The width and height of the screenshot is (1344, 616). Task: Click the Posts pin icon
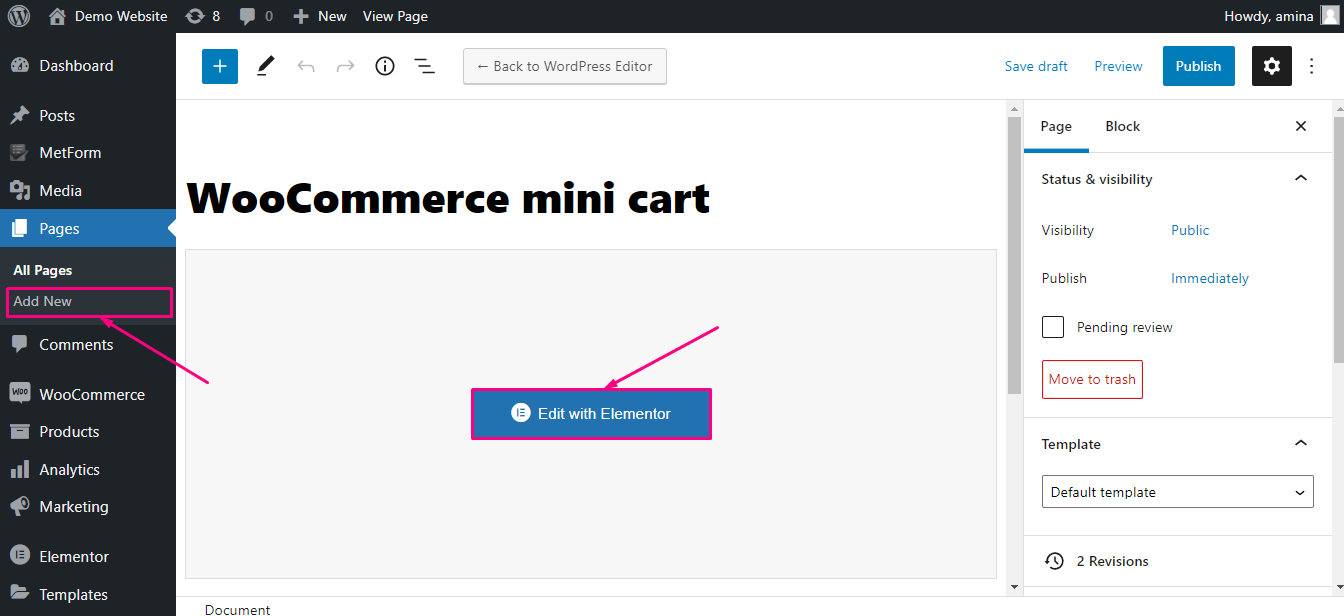pos(20,116)
